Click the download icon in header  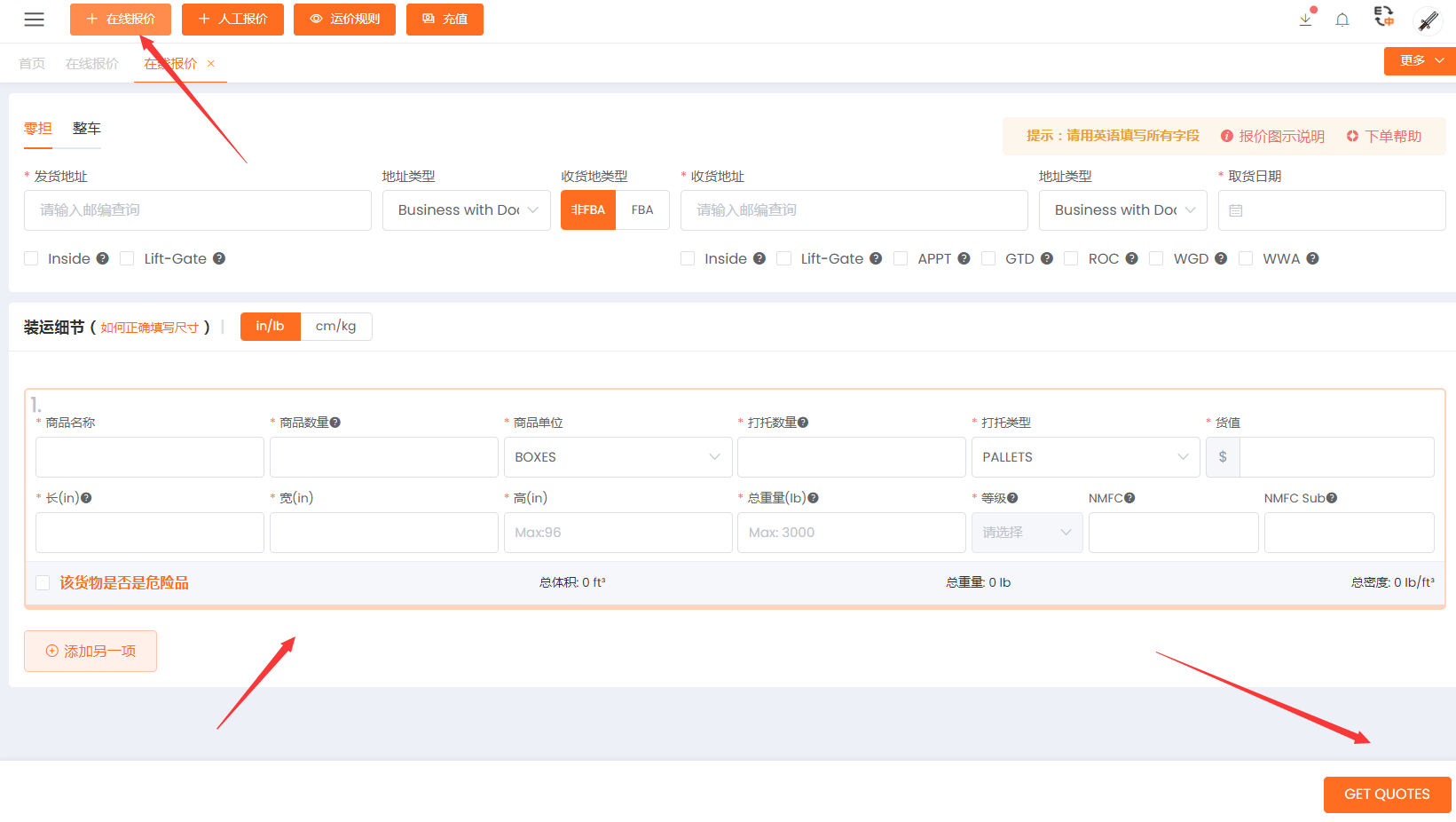click(x=1305, y=20)
